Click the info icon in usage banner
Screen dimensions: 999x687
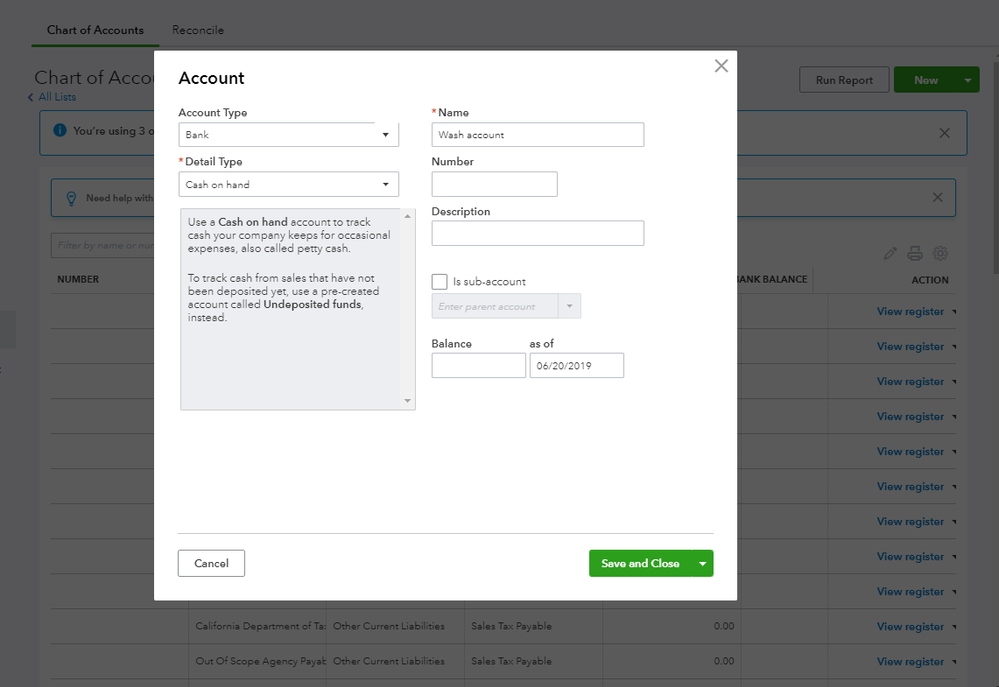tap(60, 131)
